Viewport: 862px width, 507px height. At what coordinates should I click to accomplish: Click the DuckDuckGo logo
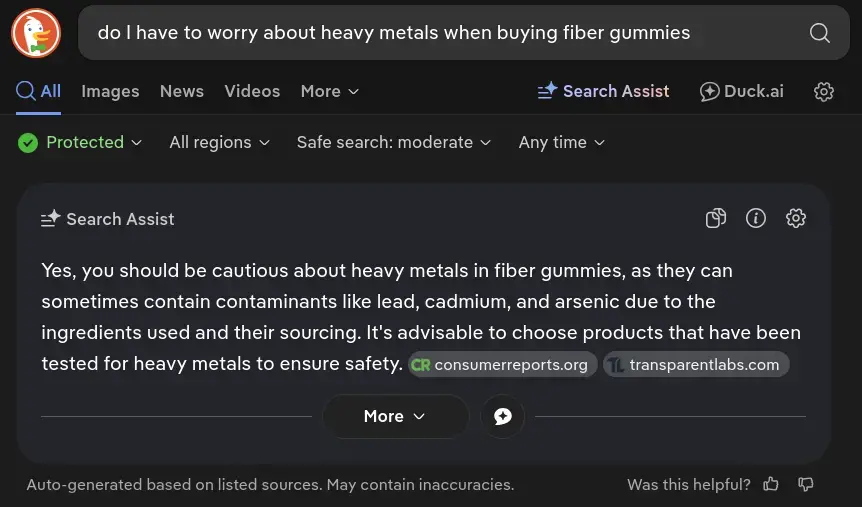[x=35, y=33]
